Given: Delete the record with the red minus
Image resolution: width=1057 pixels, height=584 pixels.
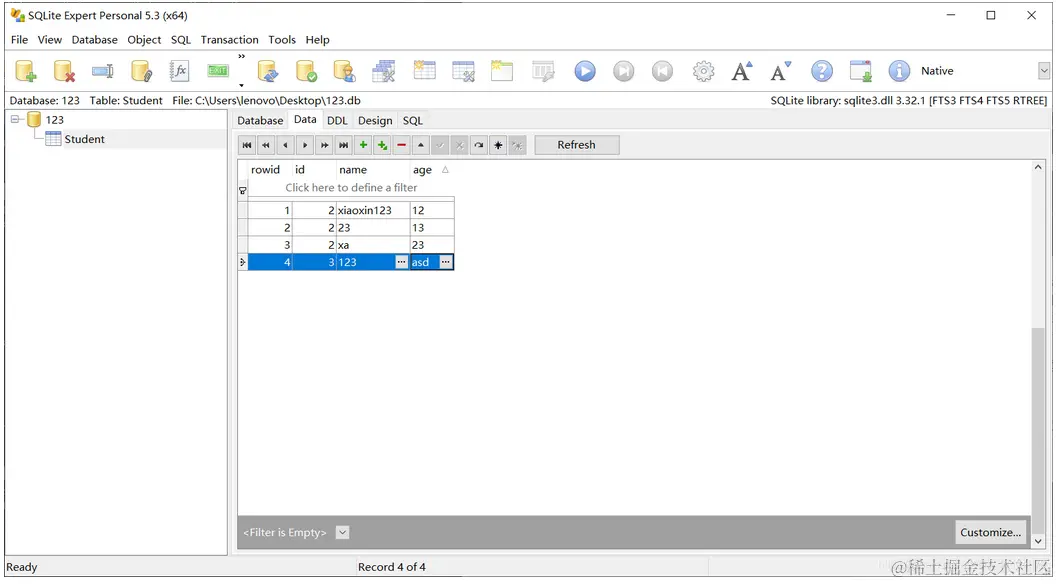Looking at the screenshot, I should [x=402, y=145].
